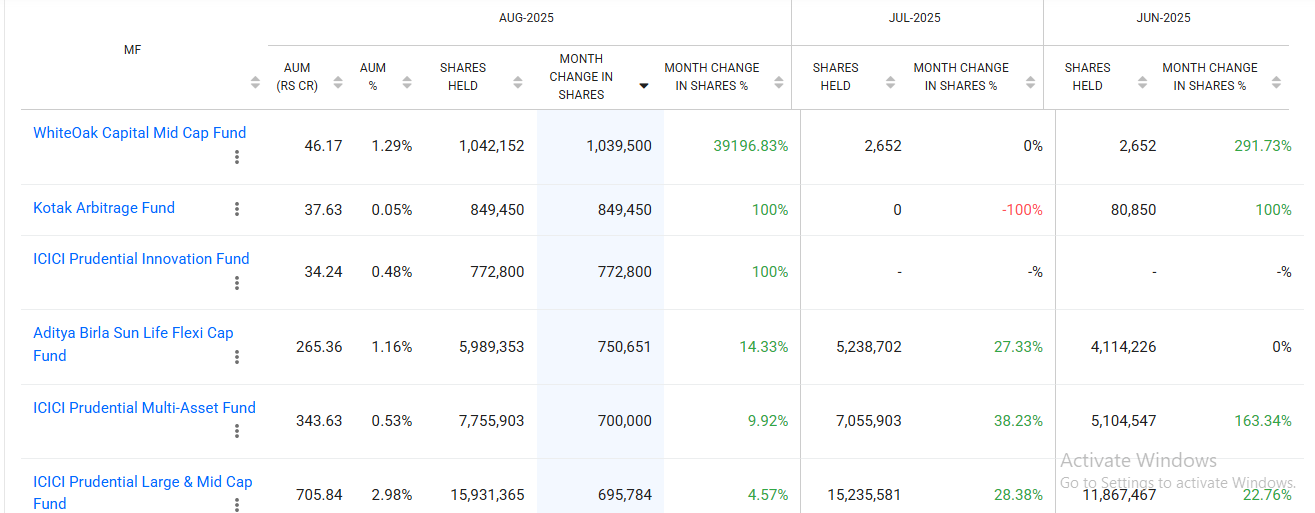Viewport: 1315px width, 513px height.
Task: Open ICICI Prudential Innovation Fund link
Action: (x=141, y=259)
